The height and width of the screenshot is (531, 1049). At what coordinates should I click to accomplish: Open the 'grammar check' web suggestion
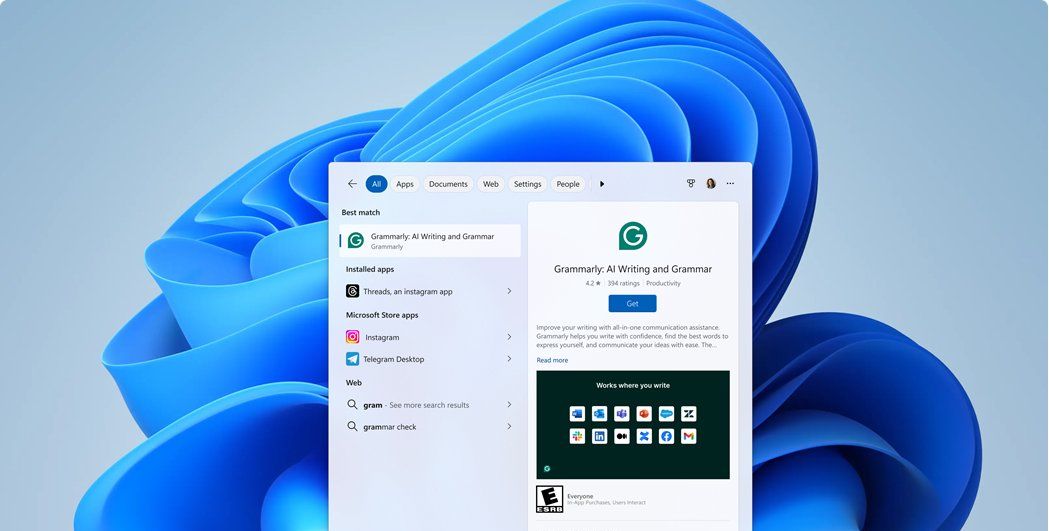[430, 426]
